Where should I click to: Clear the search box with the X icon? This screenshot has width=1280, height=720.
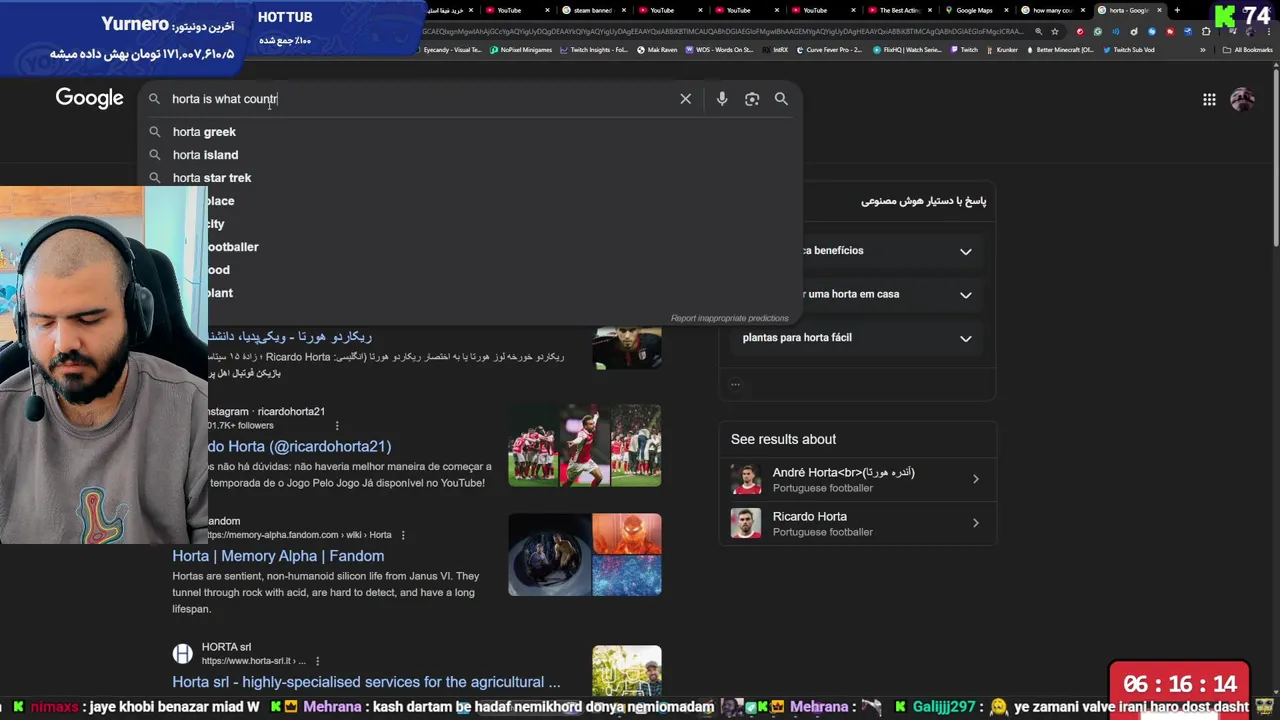coord(685,99)
